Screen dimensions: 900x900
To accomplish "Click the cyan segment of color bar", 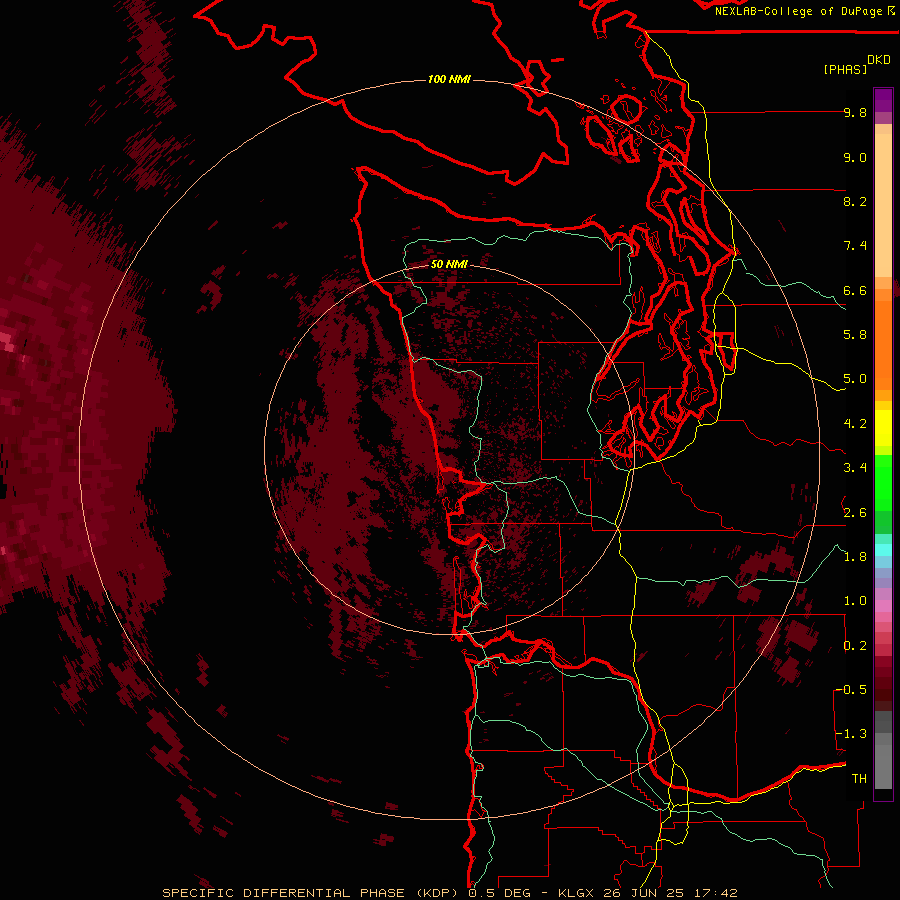I will tap(883, 550).
